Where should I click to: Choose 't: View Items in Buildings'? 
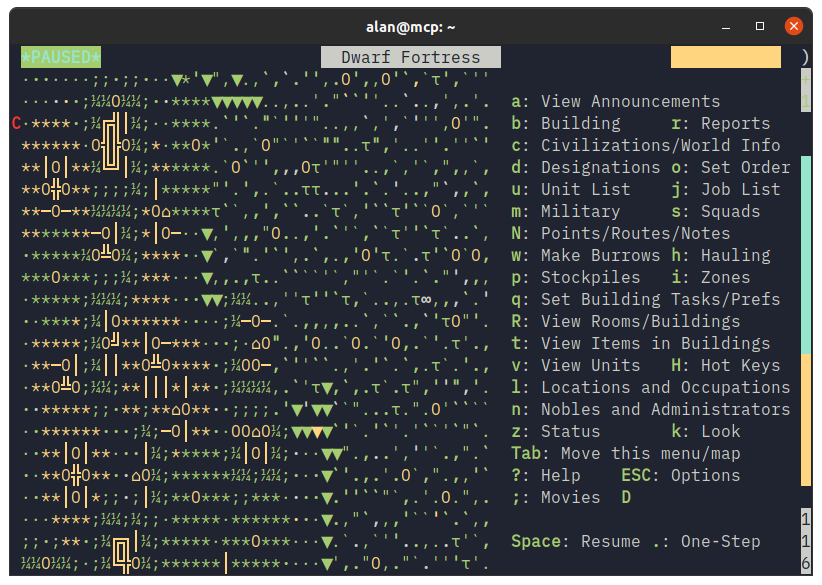point(641,343)
